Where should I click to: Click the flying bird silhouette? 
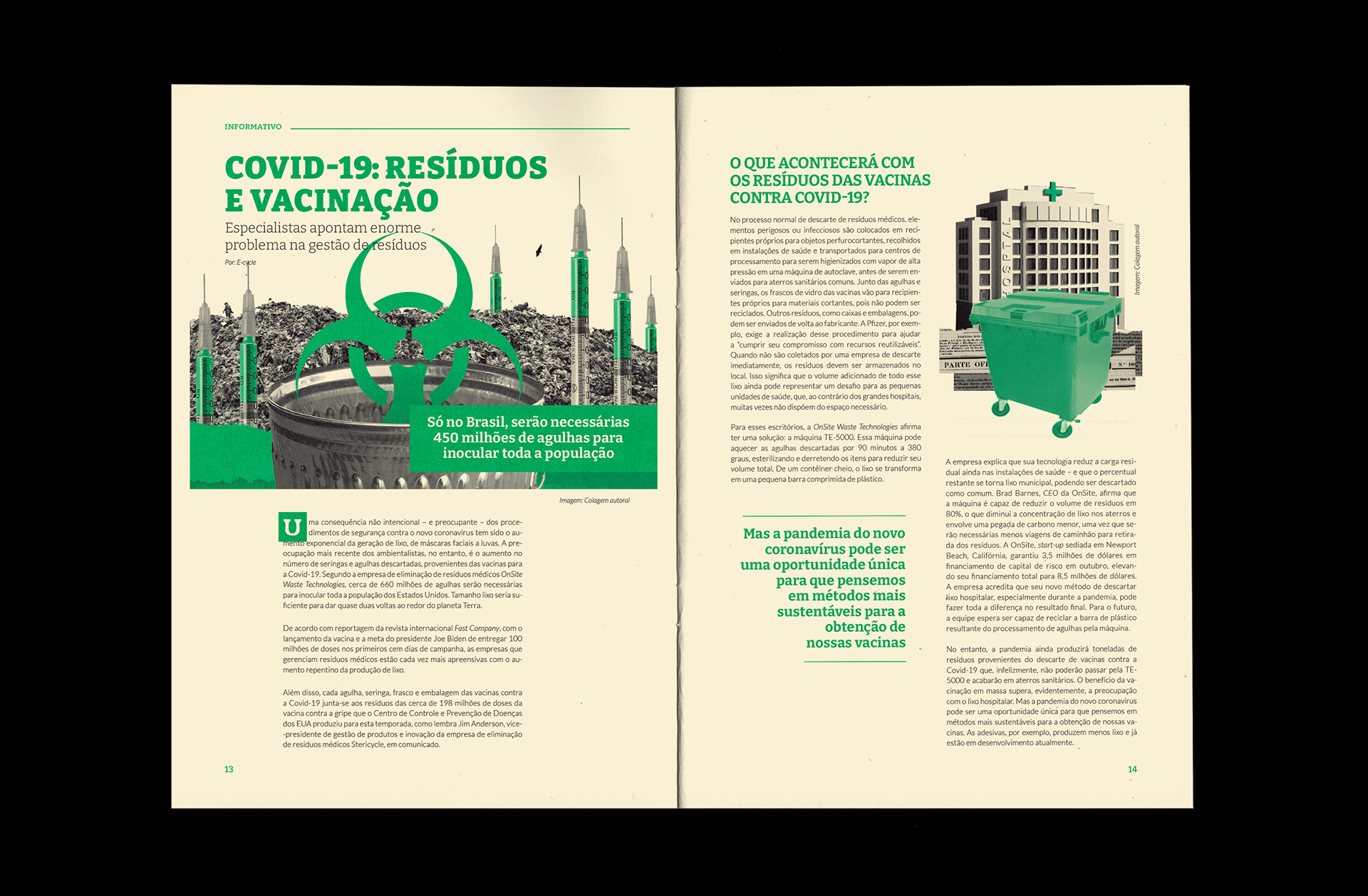539,250
